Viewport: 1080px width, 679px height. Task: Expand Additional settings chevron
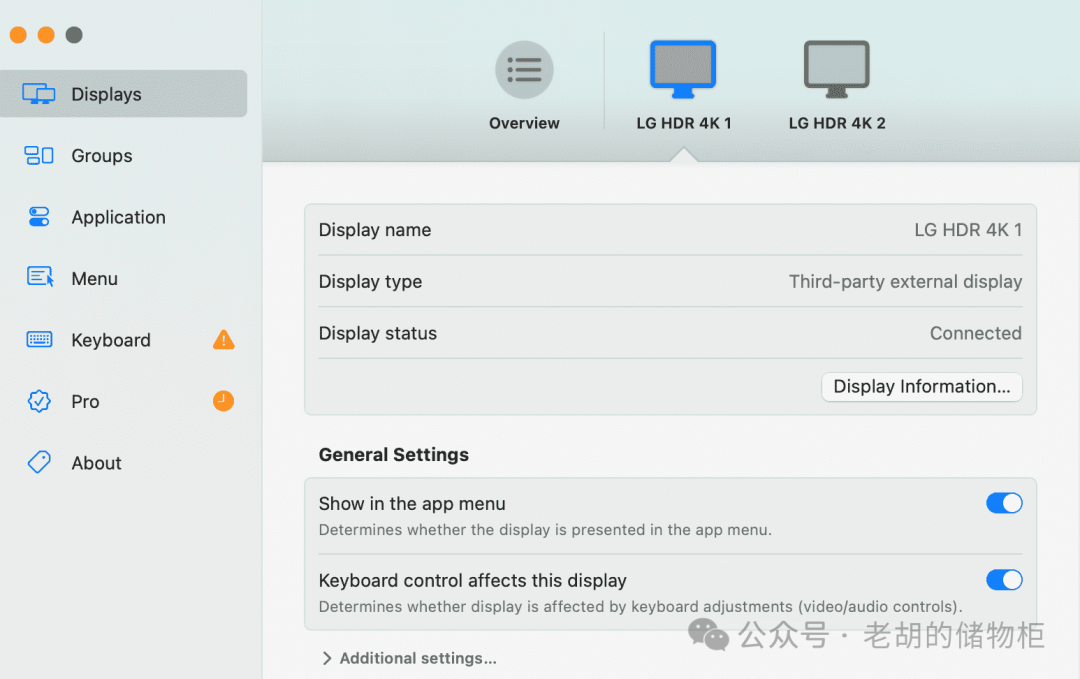(x=326, y=658)
